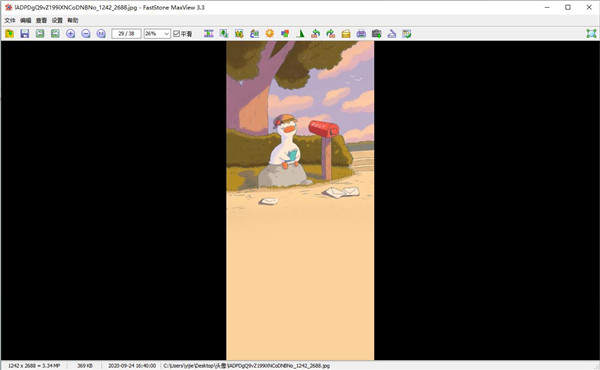
Task: Click the '1242 x 2688' dimensions in the status bar
Action: [34, 366]
